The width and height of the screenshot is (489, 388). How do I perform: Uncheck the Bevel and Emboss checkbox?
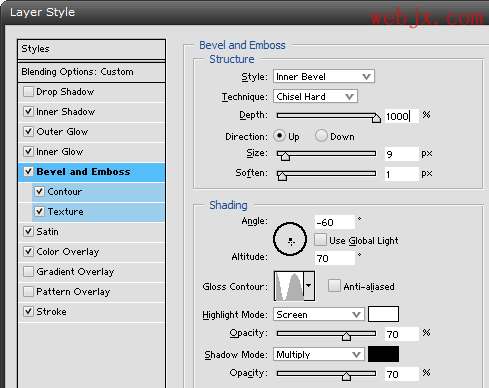(28, 171)
